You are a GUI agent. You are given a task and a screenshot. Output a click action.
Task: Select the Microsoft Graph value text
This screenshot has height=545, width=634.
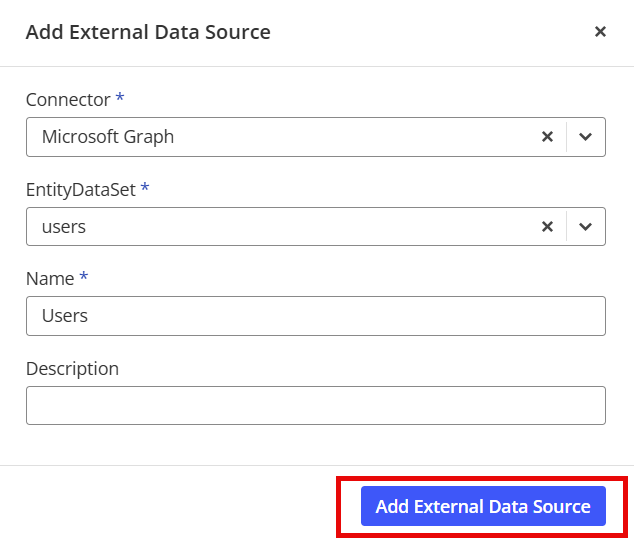tap(108, 137)
